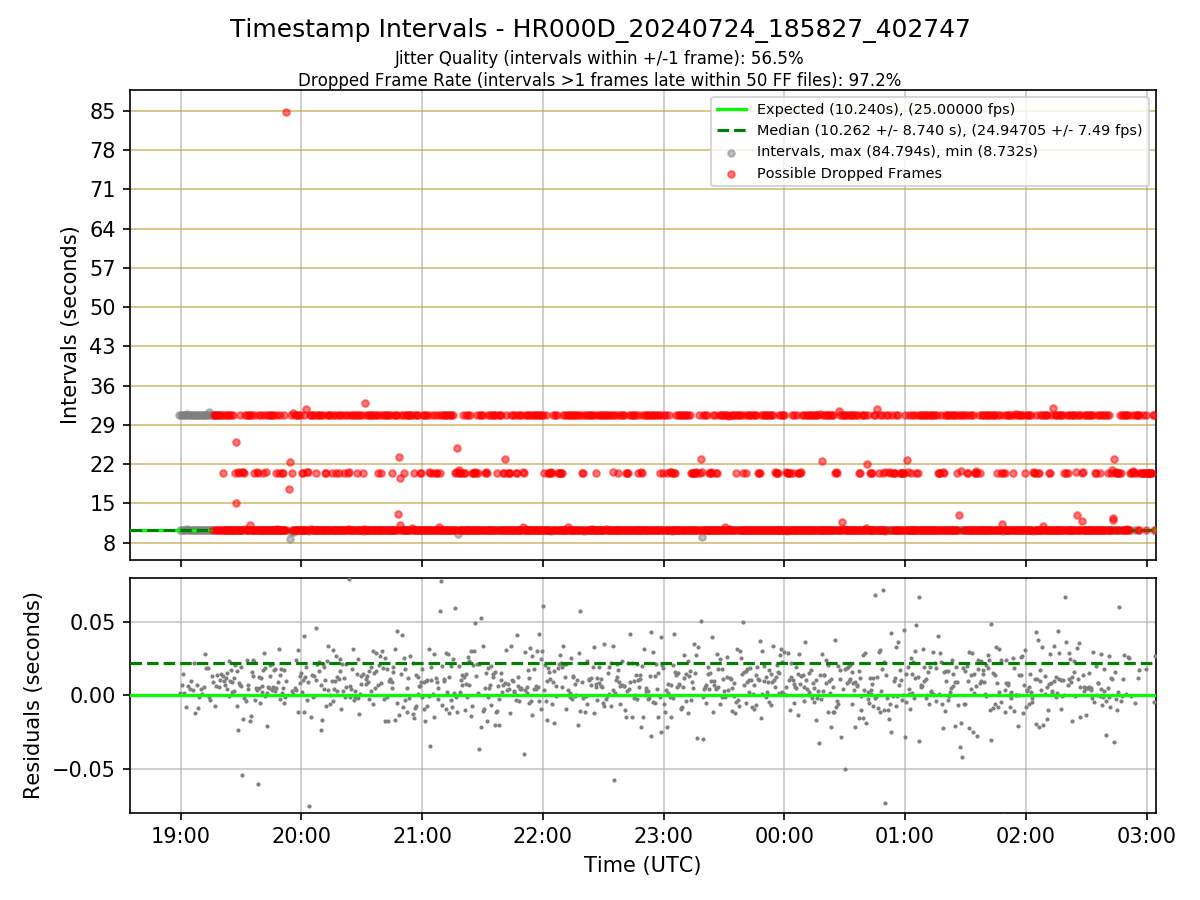The width and height of the screenshot is (1200, 900).
Task: Click the plot title 'Timestamp Intervals - HR000D_20240724_185827_402747'
Action: point(600,29)
